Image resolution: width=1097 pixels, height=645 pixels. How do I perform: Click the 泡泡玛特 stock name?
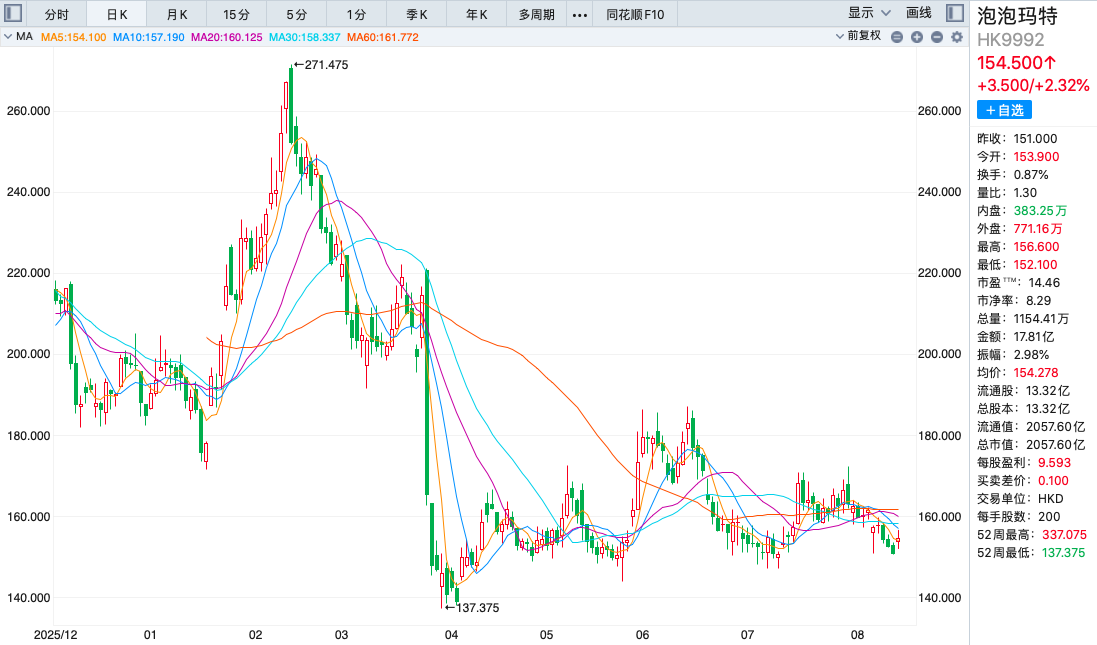click(x=1017, y=16)
